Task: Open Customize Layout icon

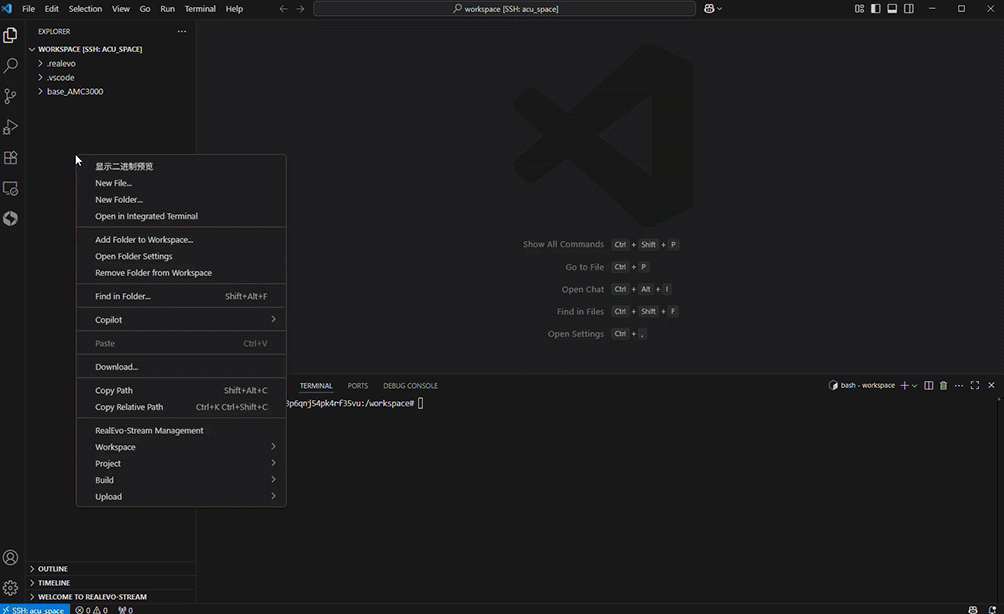Action: coord(859,9)
